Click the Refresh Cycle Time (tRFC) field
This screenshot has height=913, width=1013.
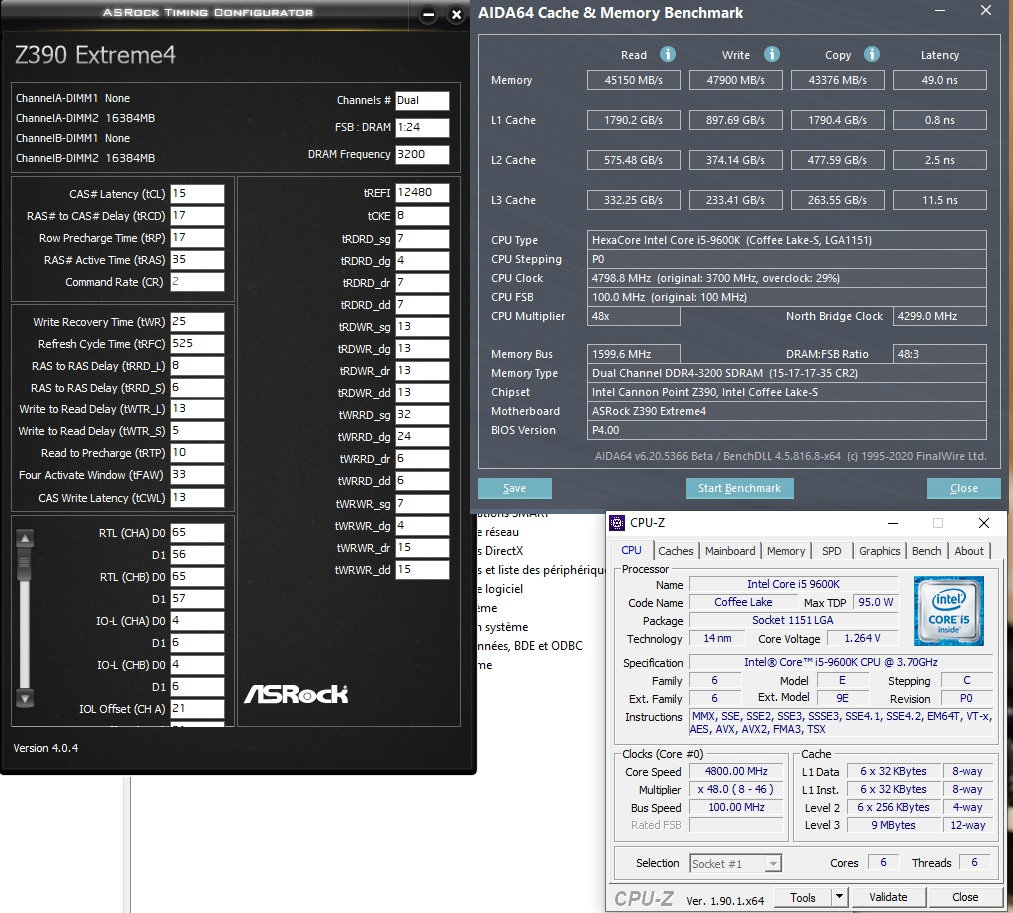click(x=197, y=344)
